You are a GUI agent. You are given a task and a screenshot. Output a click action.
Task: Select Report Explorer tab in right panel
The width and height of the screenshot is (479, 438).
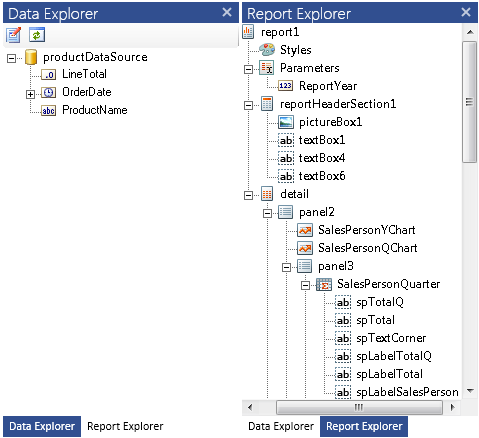click(x=364, y=426)
